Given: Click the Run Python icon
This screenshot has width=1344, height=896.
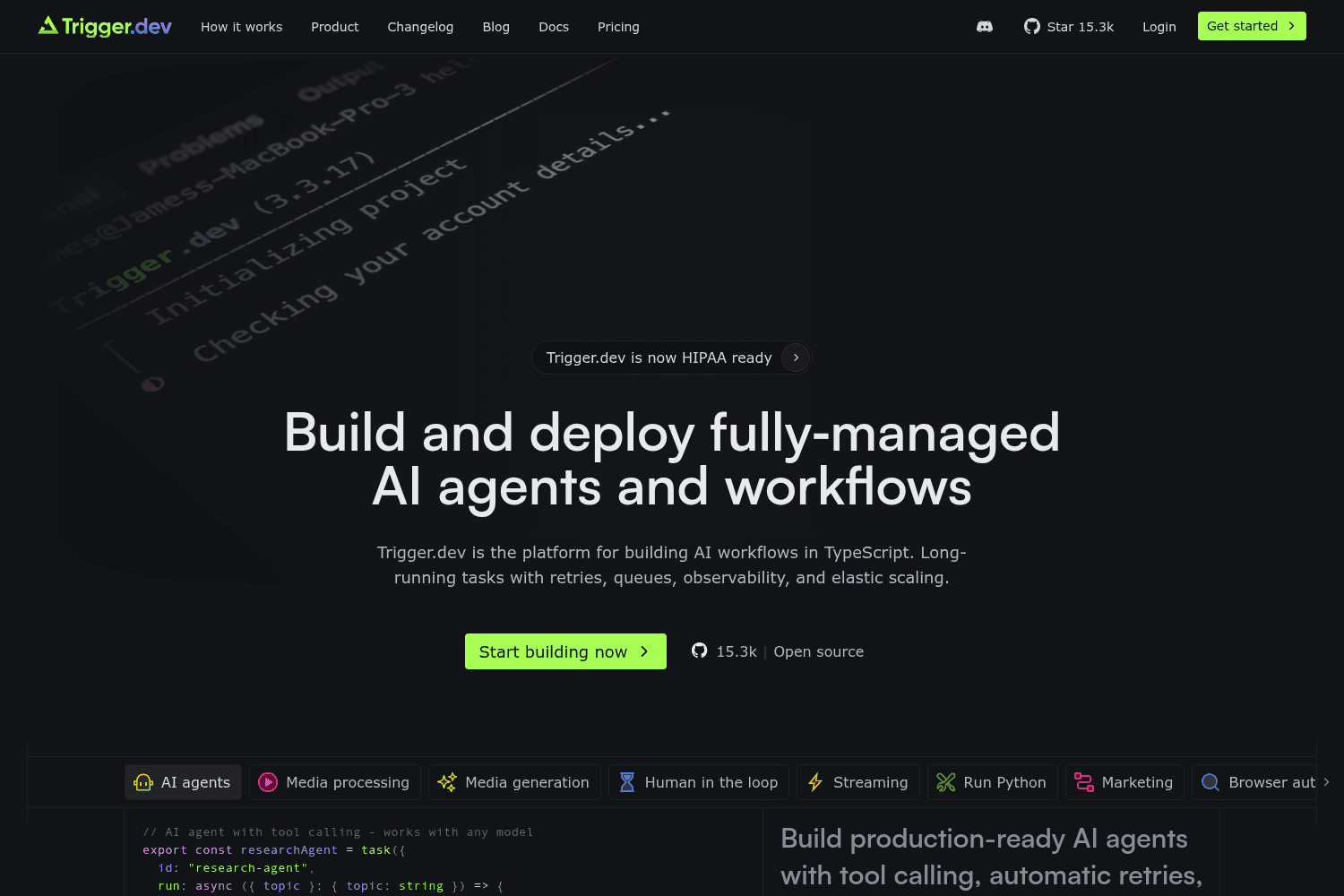Looking at the screenshot, I should coord(946,782).
